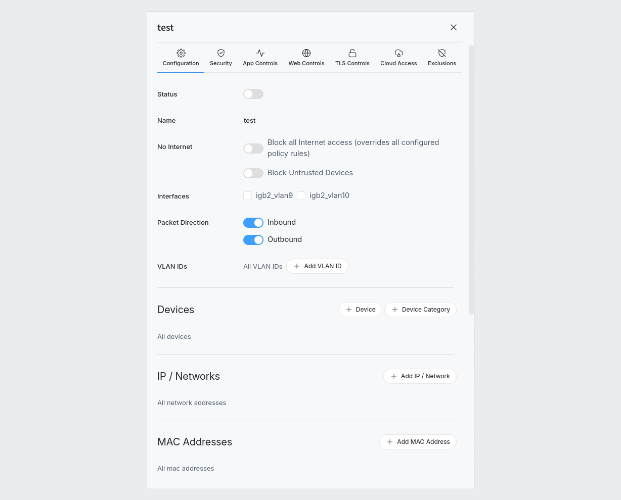Enable Block all Internet access toggle
The image size is (621, 500).
[x=253, y=148]
